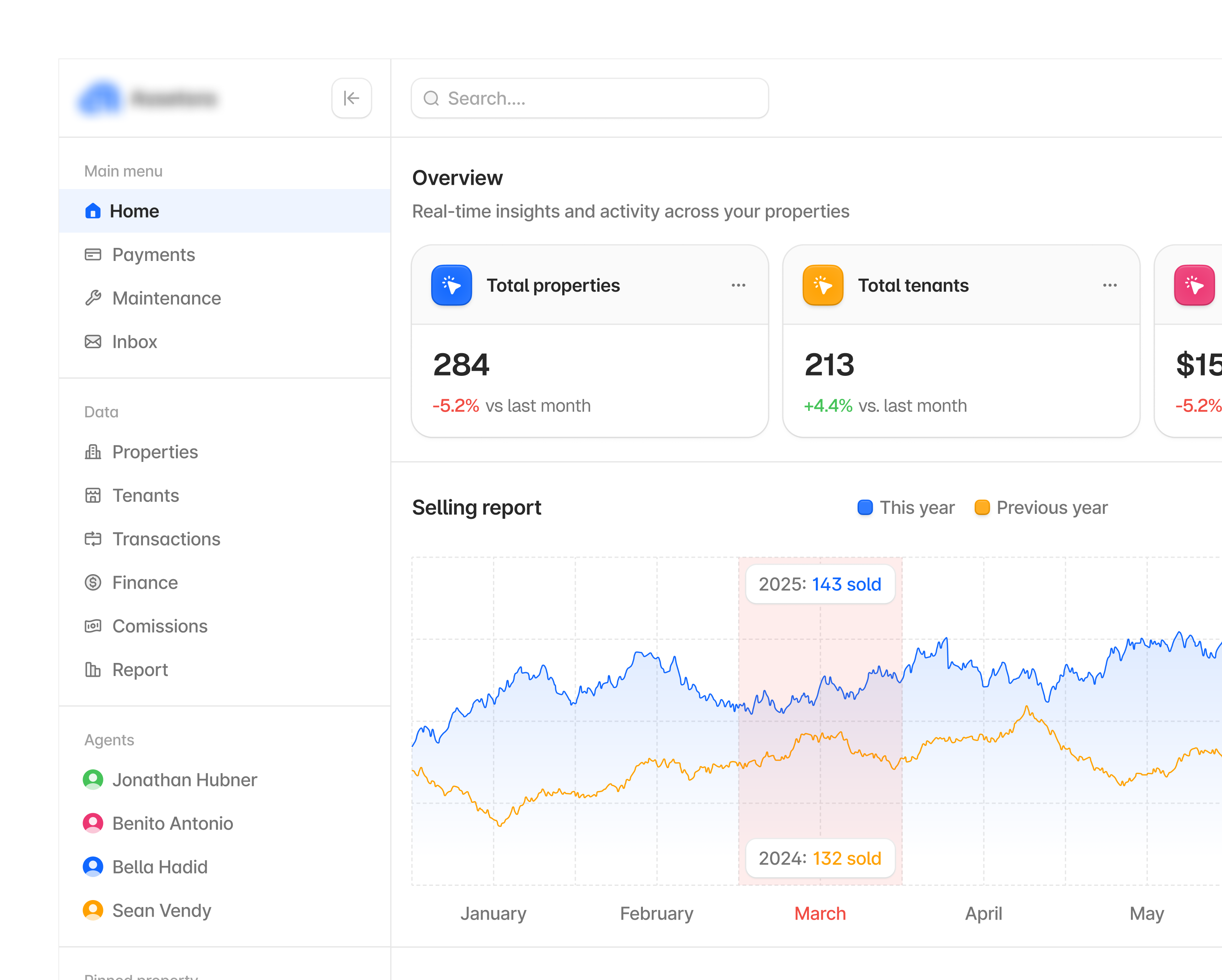Click the Properties building icon
The height and width of the screenshot is (980, 1222).
tap(93, 452)
